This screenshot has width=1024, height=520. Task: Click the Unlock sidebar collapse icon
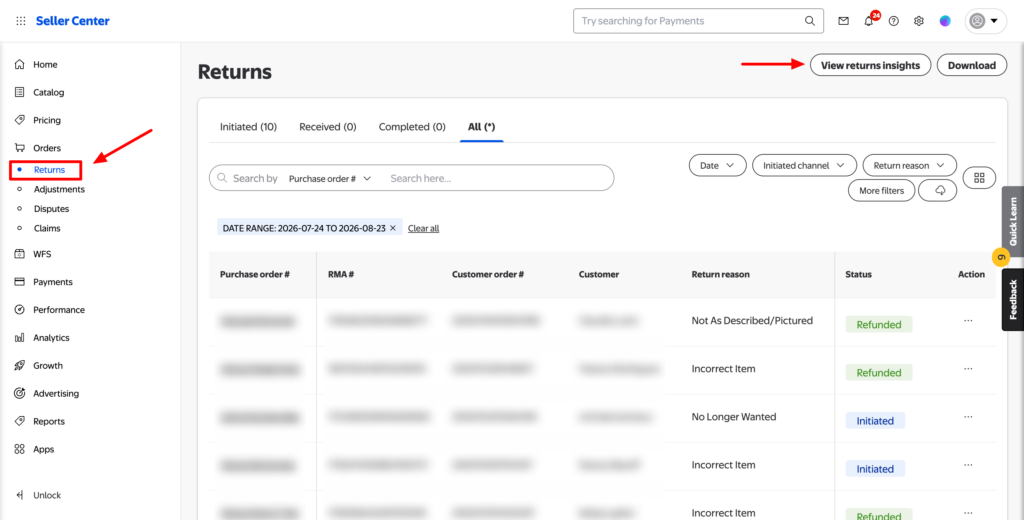(20, 495)
